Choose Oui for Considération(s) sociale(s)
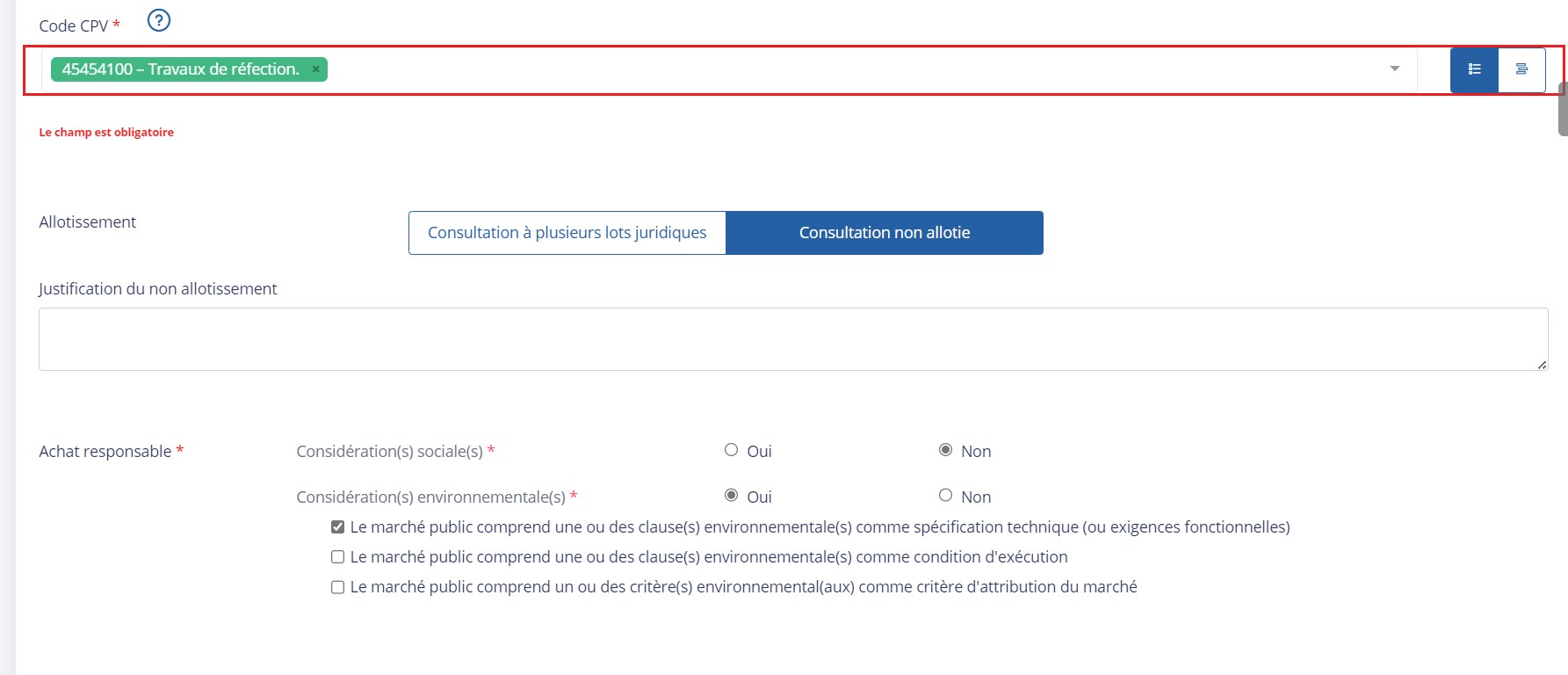 tap(731, 450)
